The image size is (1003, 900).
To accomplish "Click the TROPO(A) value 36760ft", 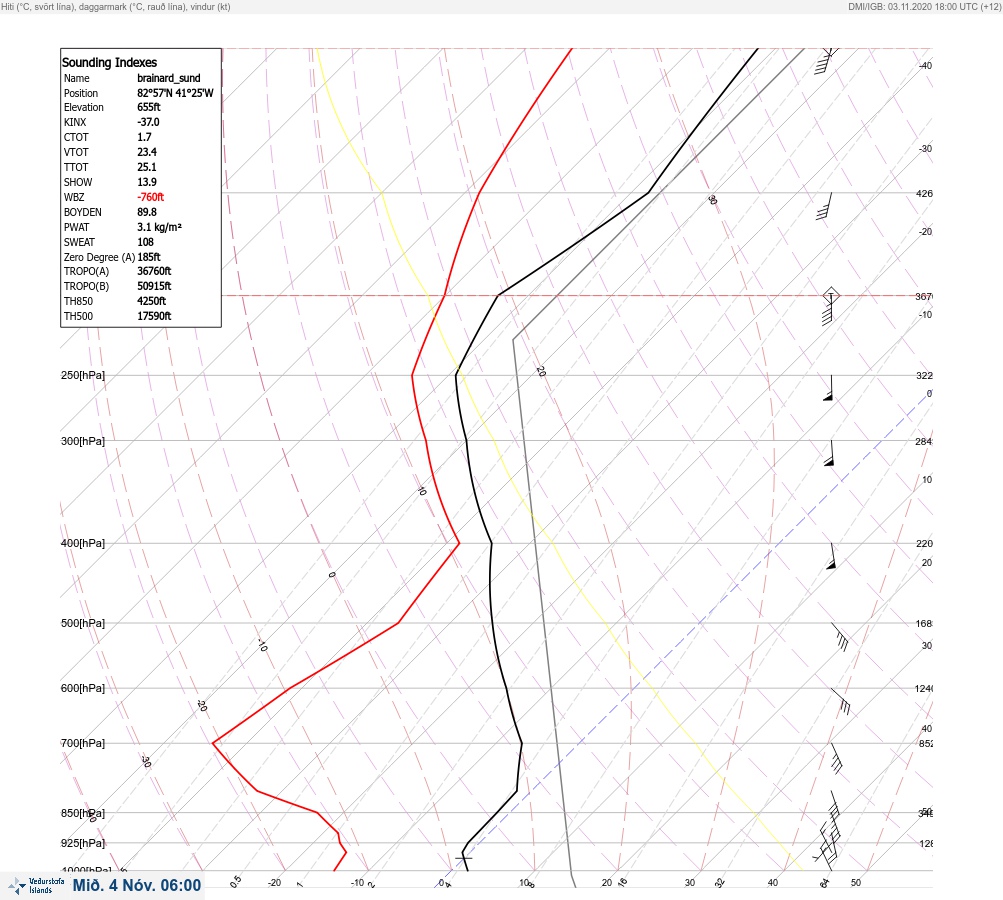I will click(154, 271).
